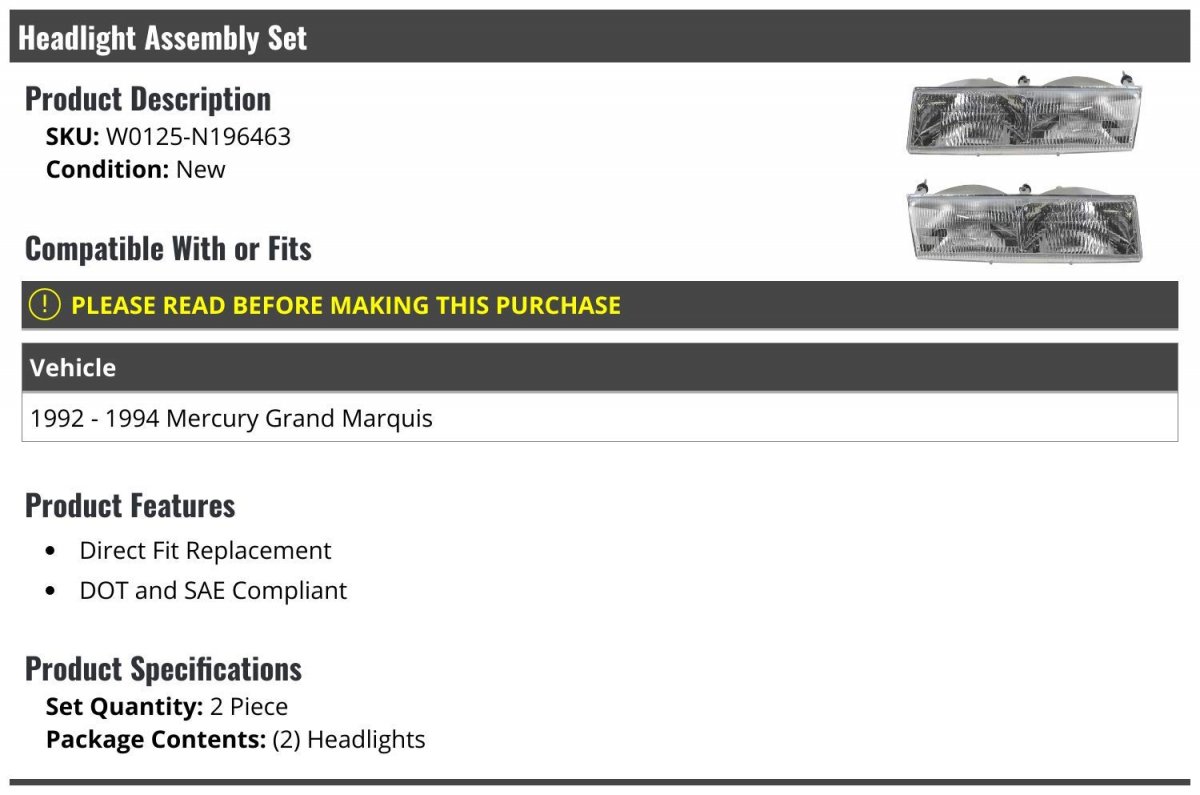
Task: Click the Package Contents (2) Headlights line
Action: click(x=236, y=740)
